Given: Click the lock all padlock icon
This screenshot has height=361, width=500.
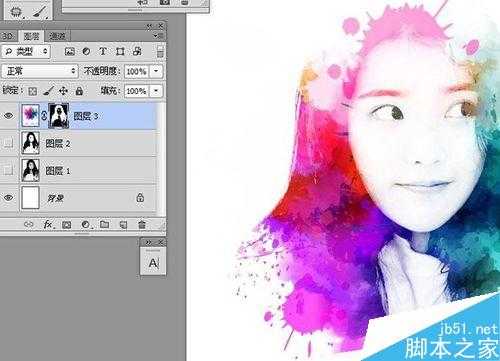Looking at the screenshot, I should click(x=79, y=91).
